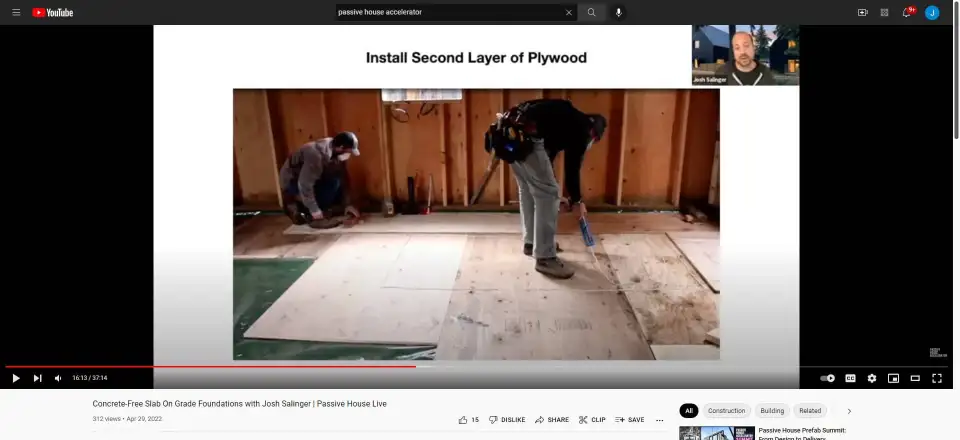Expand more filter chips with chevron

tap(849, 411)
